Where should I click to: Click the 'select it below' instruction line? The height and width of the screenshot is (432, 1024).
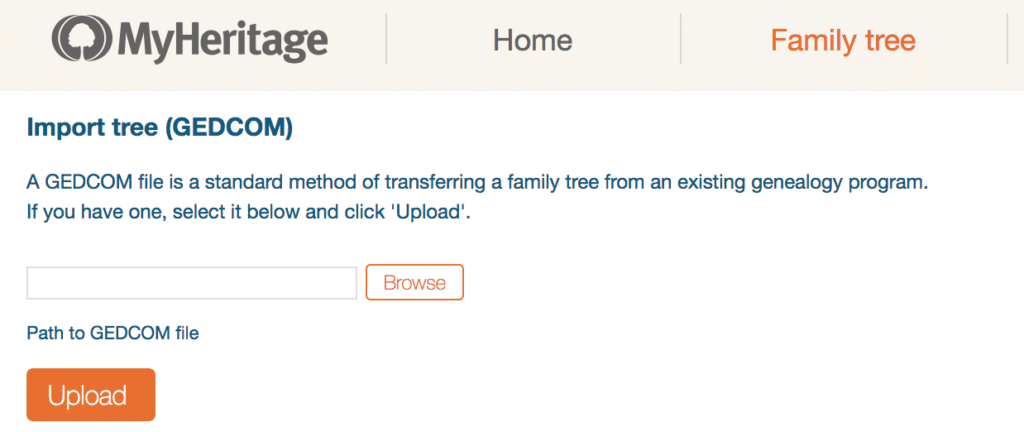(249, 213)
